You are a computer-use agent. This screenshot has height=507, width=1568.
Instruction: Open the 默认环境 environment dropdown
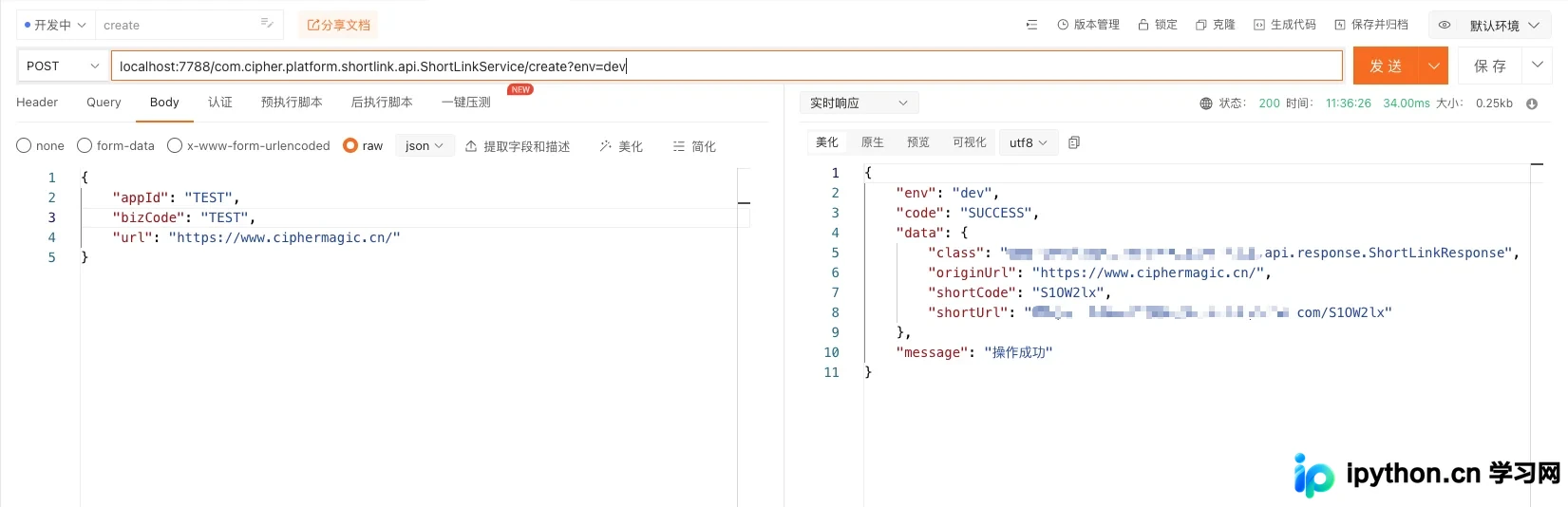1504,26
